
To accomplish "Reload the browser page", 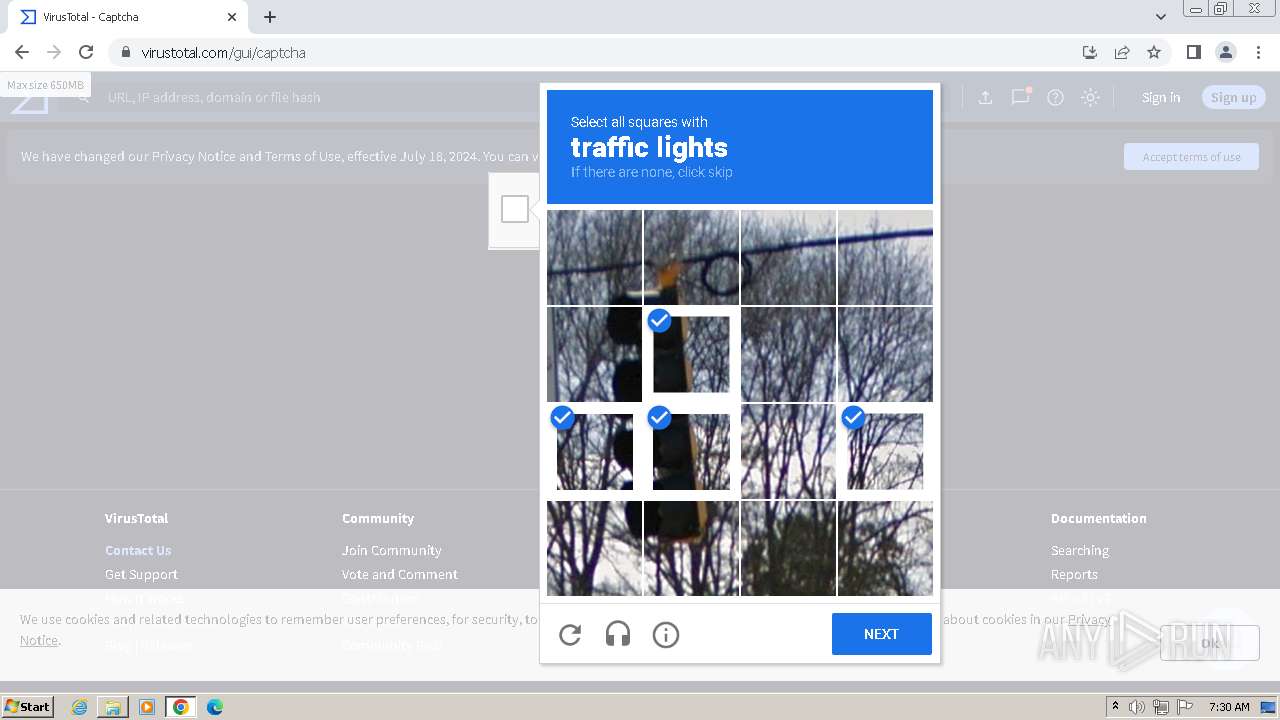I will point(86,52).
